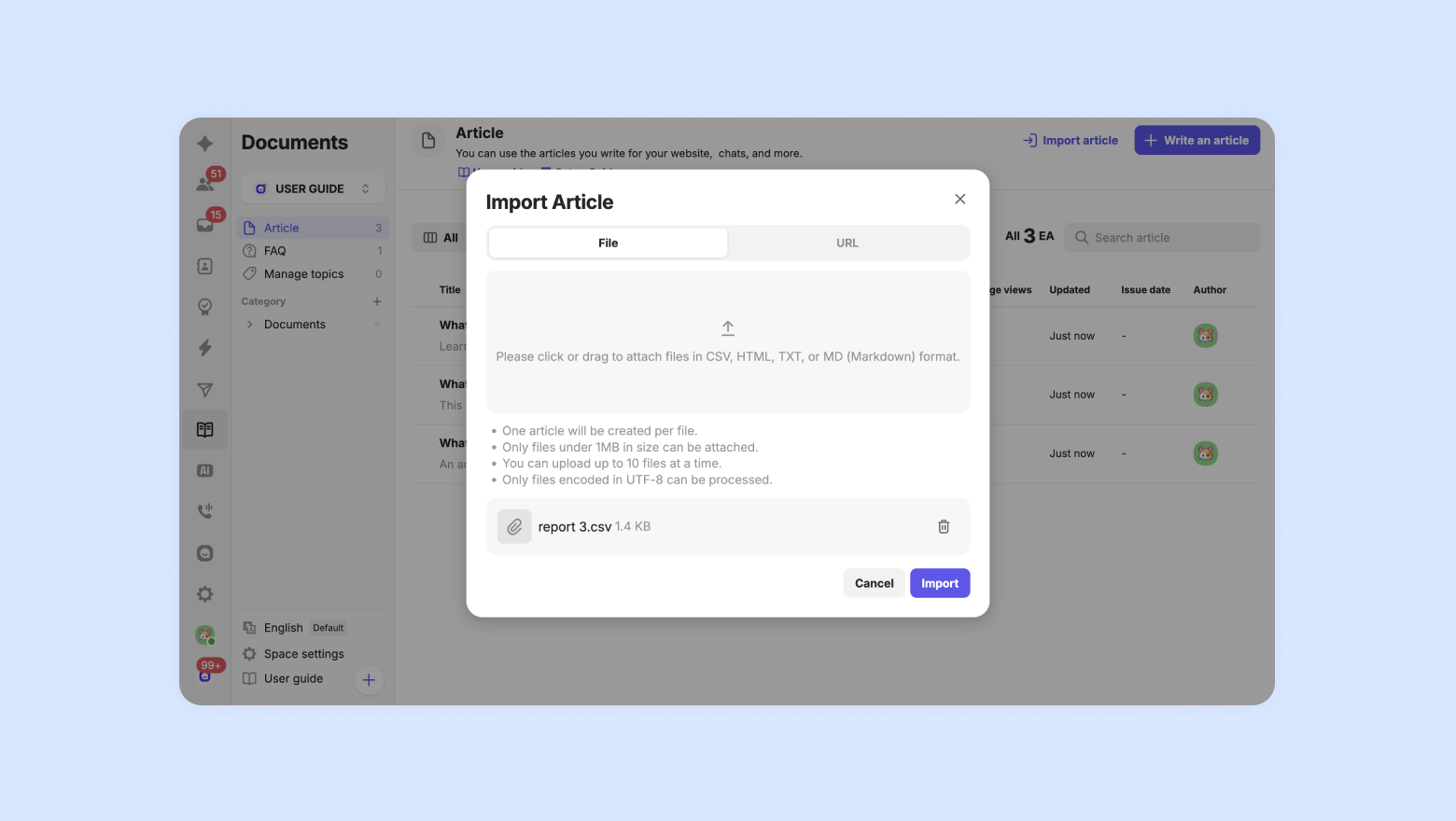The width and height of the screenshot is (1456, 821).
Task: Open the lightning automation sidebar icon
Action: click(205, 348)
